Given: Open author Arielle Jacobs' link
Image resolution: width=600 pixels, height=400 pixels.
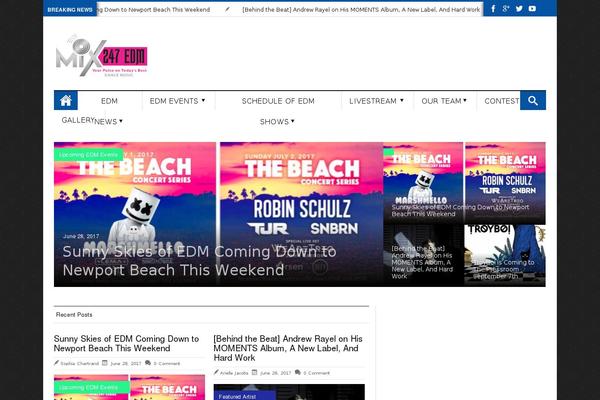Looking at the screenshot, I should pyautogui.click(x=234, y=373).
